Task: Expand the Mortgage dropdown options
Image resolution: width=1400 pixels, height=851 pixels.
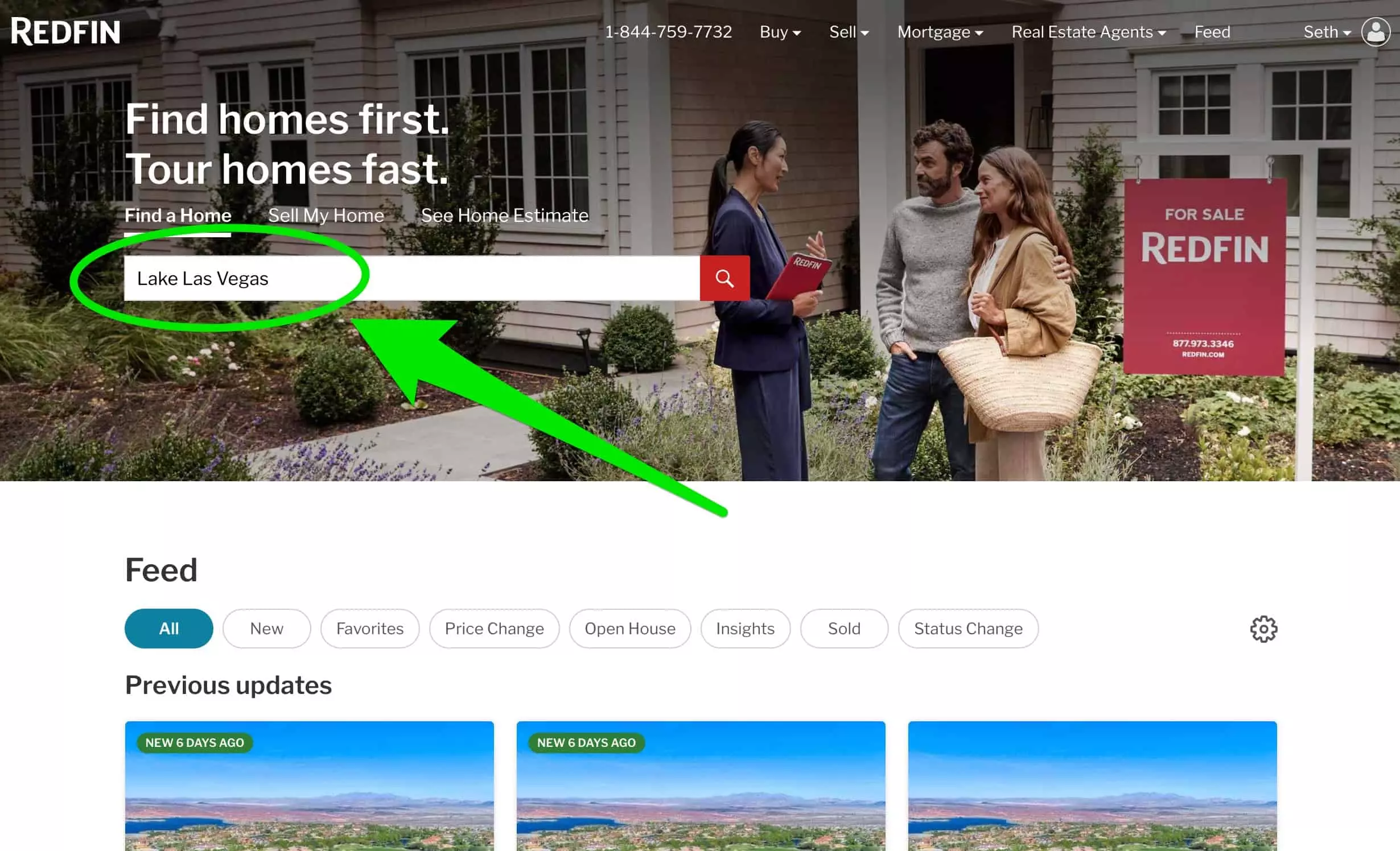Action: 939,32
